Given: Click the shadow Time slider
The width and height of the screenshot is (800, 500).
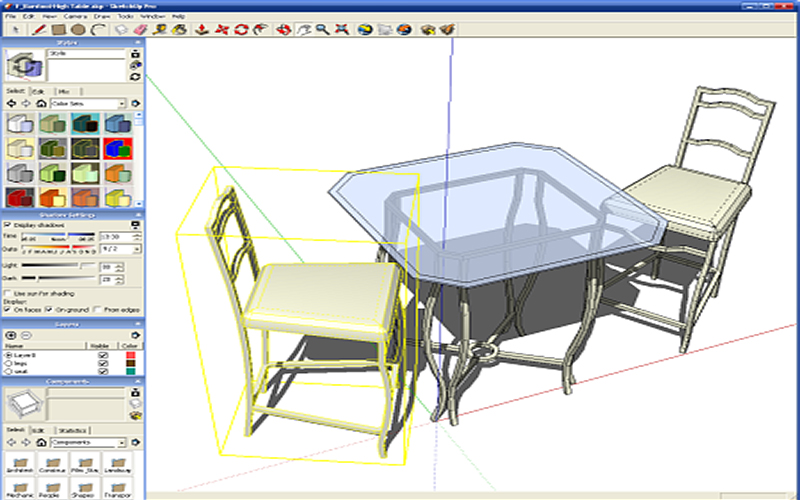Looking at the screenshot, I should 60,237.
